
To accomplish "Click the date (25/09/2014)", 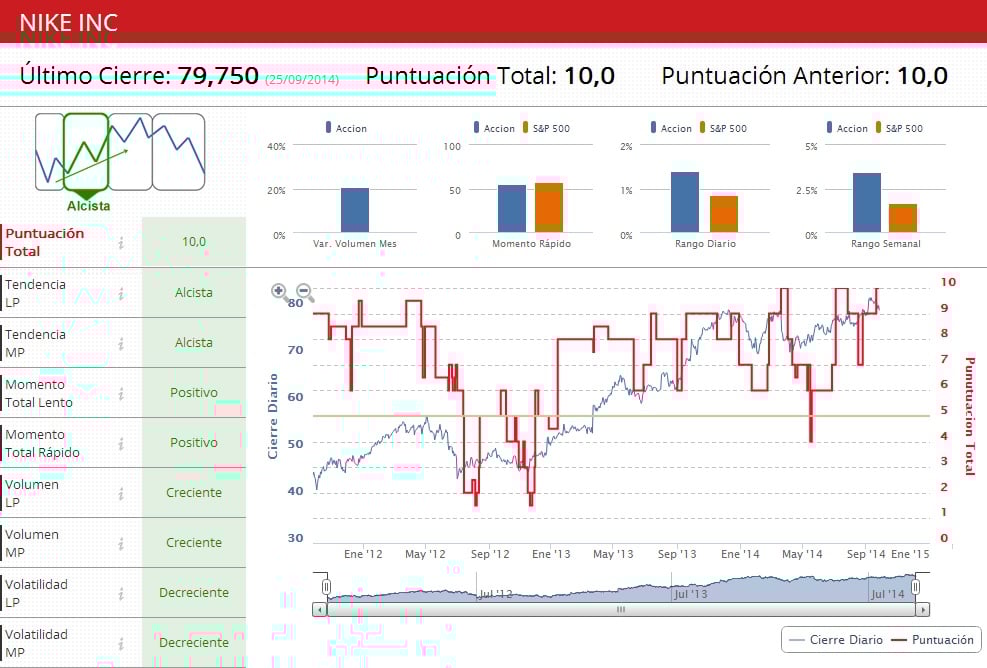I will [x=302, y=80].
